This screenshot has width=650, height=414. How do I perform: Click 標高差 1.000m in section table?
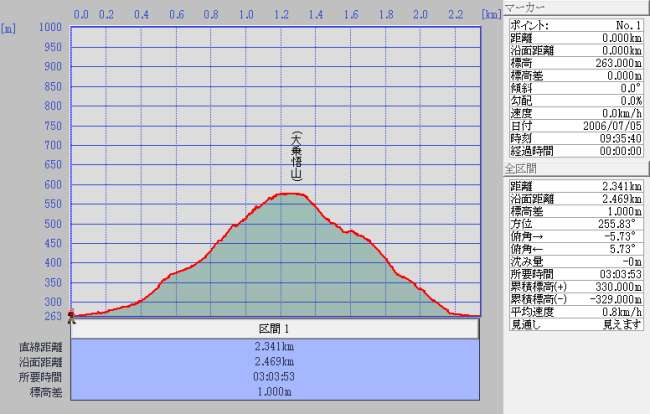pyautogui.click(x=274, y=393)
